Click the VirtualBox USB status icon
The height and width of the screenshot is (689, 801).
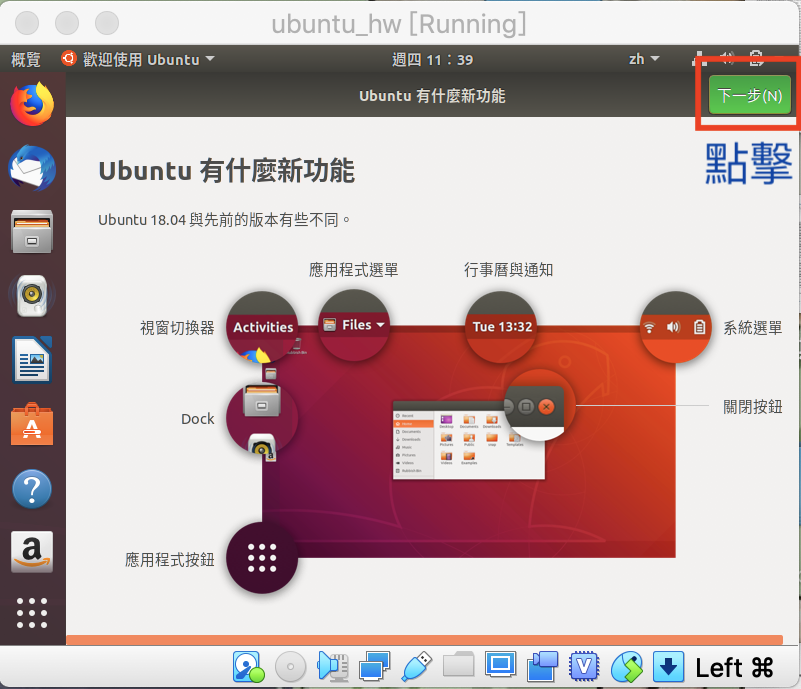417,667
